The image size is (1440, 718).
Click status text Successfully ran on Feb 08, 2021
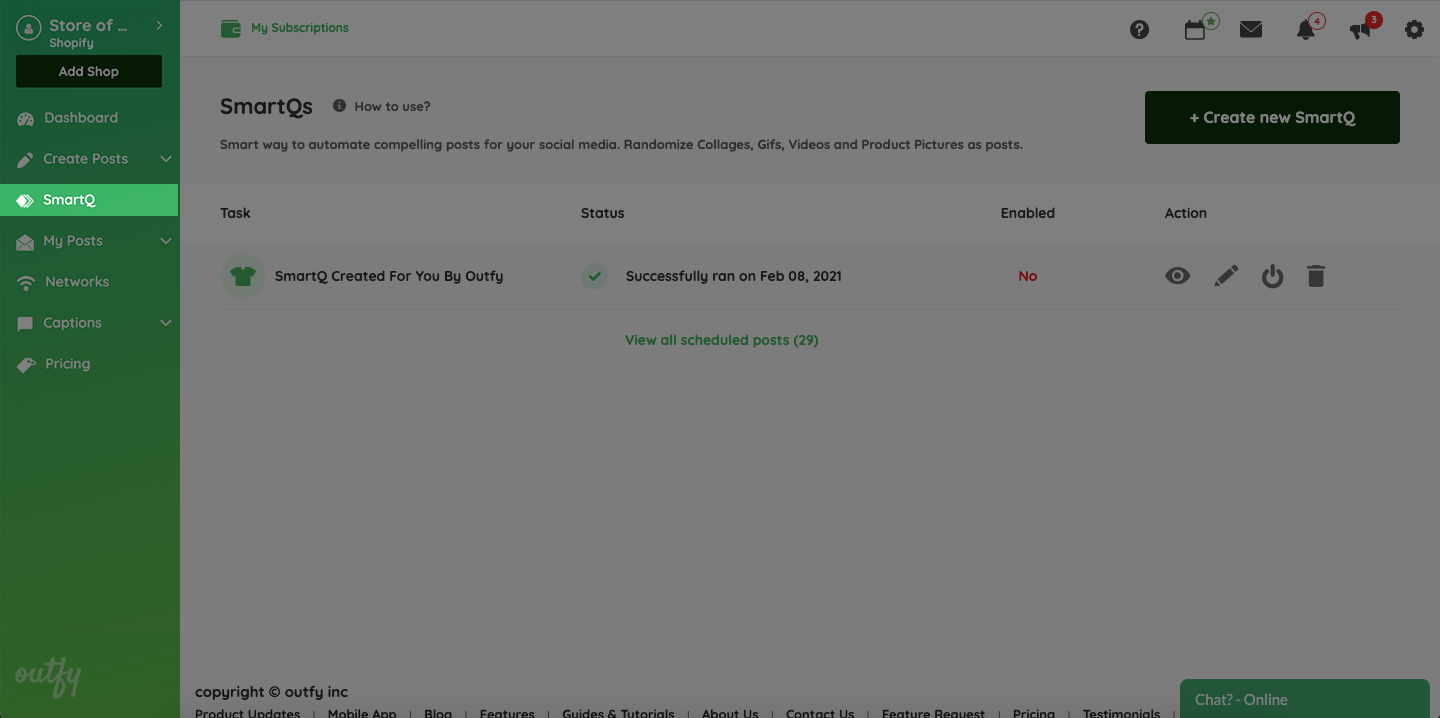(x=734, y=276)
